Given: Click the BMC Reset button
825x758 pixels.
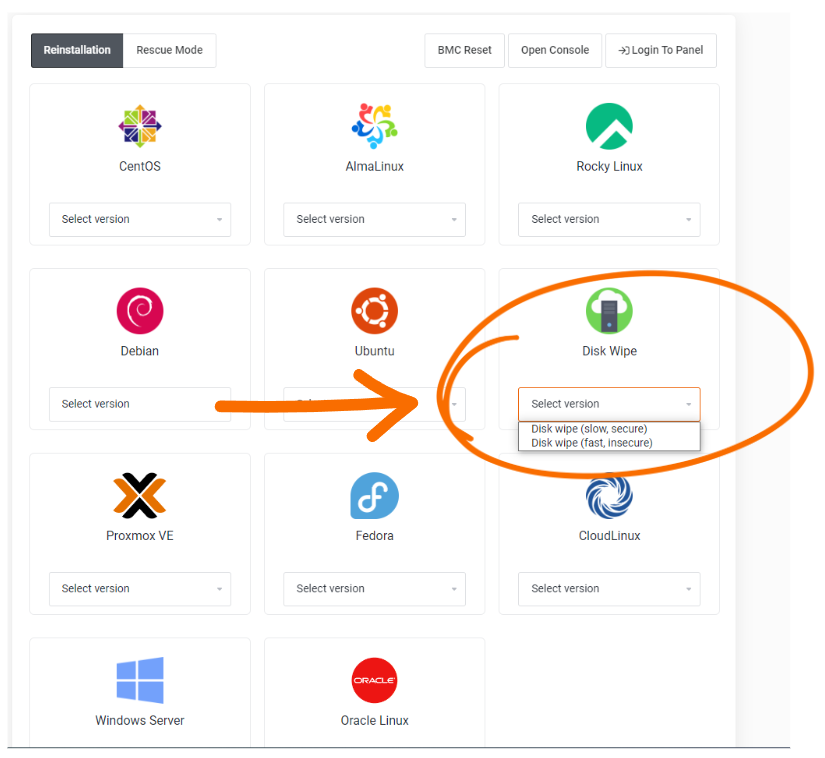Looking at the screenshot, I should click(x=465, y=50).
